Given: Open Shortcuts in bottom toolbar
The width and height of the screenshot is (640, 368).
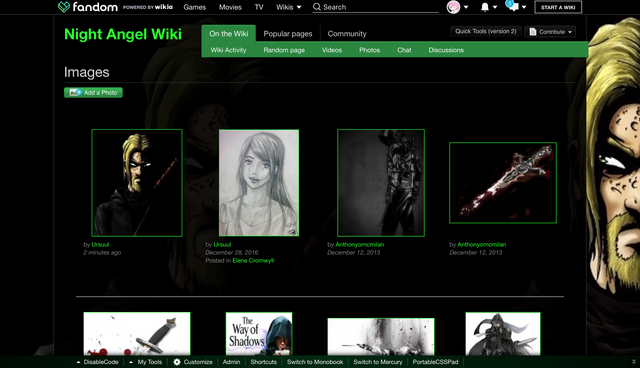Looking at the screenshot, I should (x=264, y=362).
